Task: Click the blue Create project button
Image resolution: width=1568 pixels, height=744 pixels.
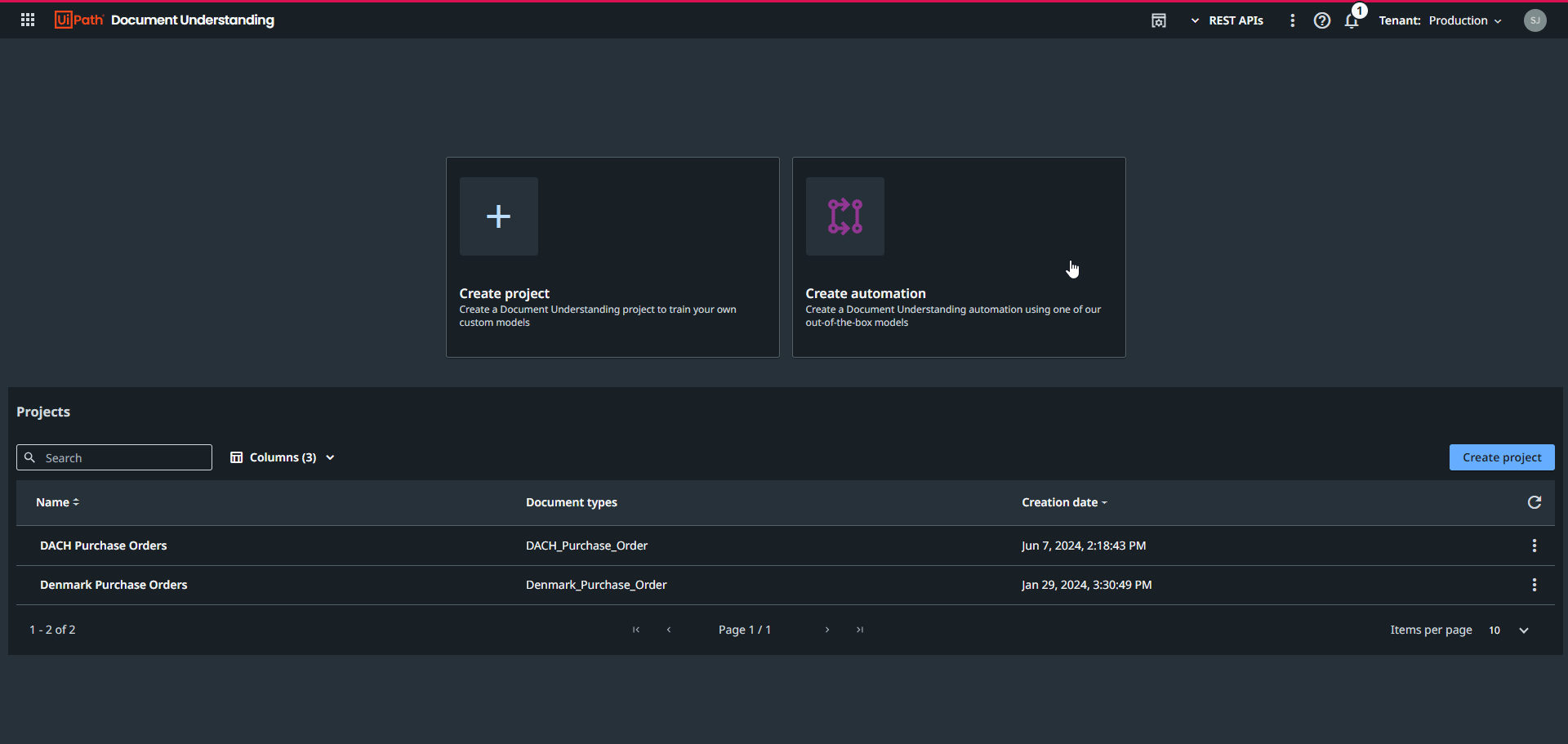Action: pyautogui.click(x=1502, y=457)
